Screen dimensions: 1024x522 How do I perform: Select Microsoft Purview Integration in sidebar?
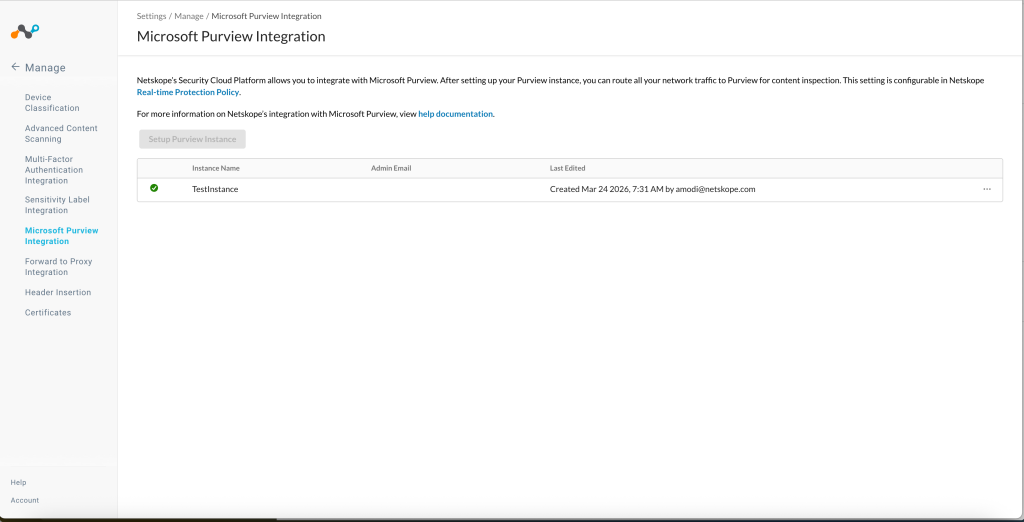tap(61, 236)
